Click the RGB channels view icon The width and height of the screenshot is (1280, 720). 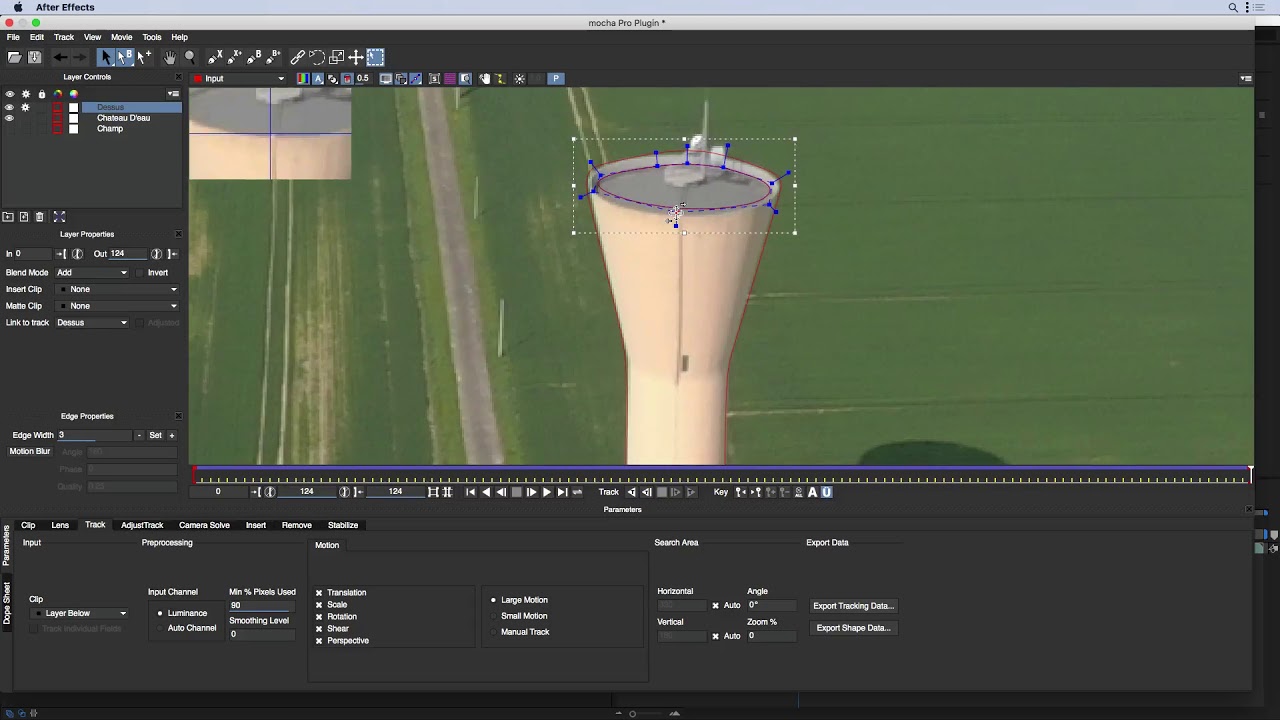[x=304, y=79]
